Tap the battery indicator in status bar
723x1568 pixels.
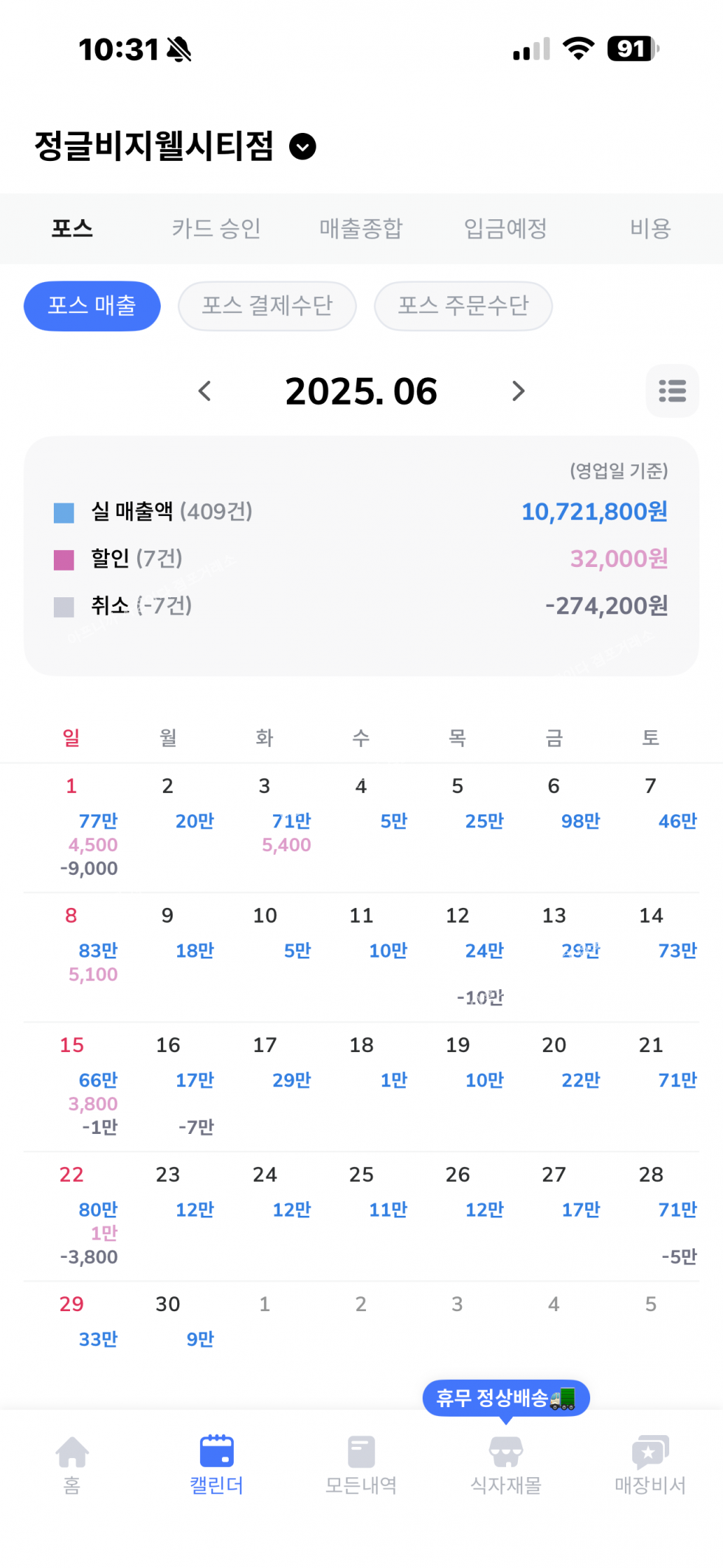(x=632, y=49)
